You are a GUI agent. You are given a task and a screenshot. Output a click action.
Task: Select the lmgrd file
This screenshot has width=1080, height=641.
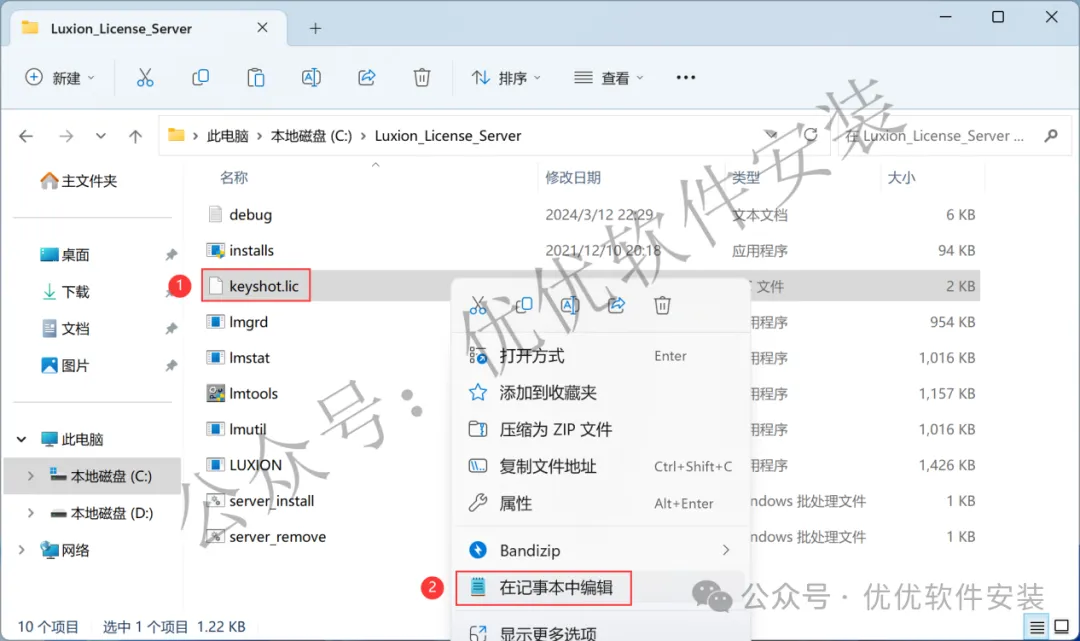pyautogui.click(x=249, y=322)
